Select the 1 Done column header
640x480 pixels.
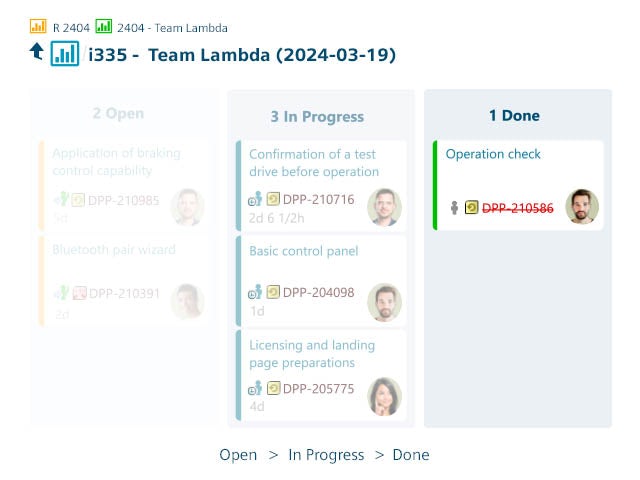[x=514, y=116]
